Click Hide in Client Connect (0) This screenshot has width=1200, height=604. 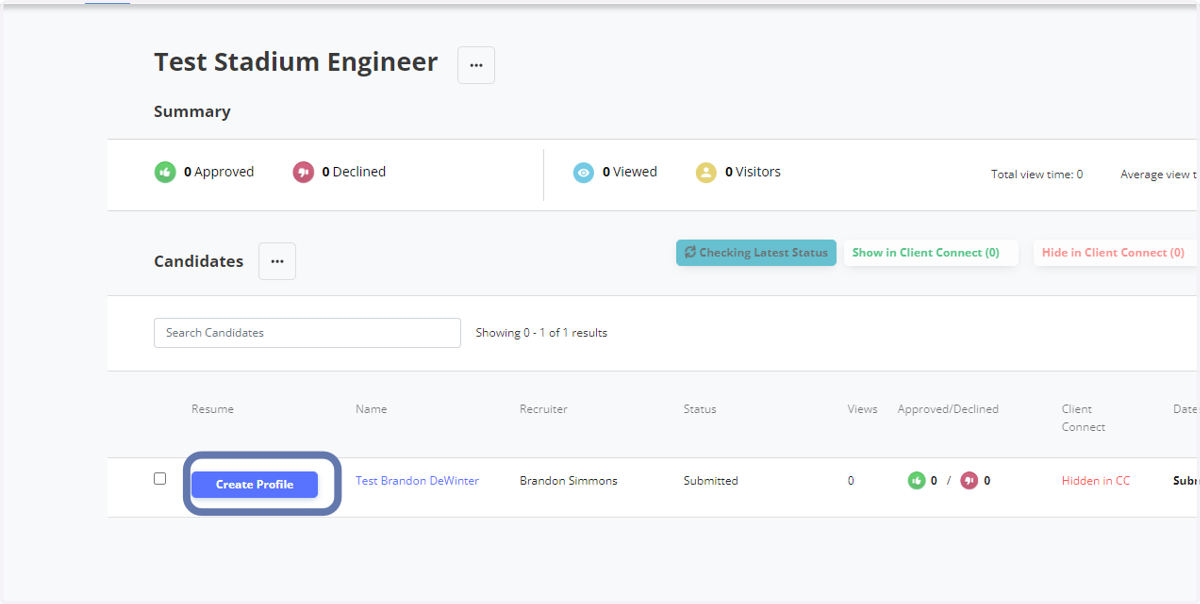pyautogui.click(x=1113, y=253)
